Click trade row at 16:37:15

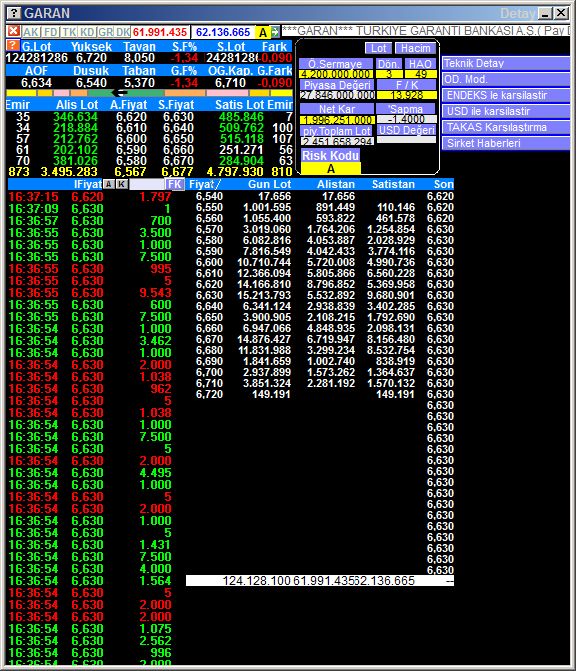point(90,197)
